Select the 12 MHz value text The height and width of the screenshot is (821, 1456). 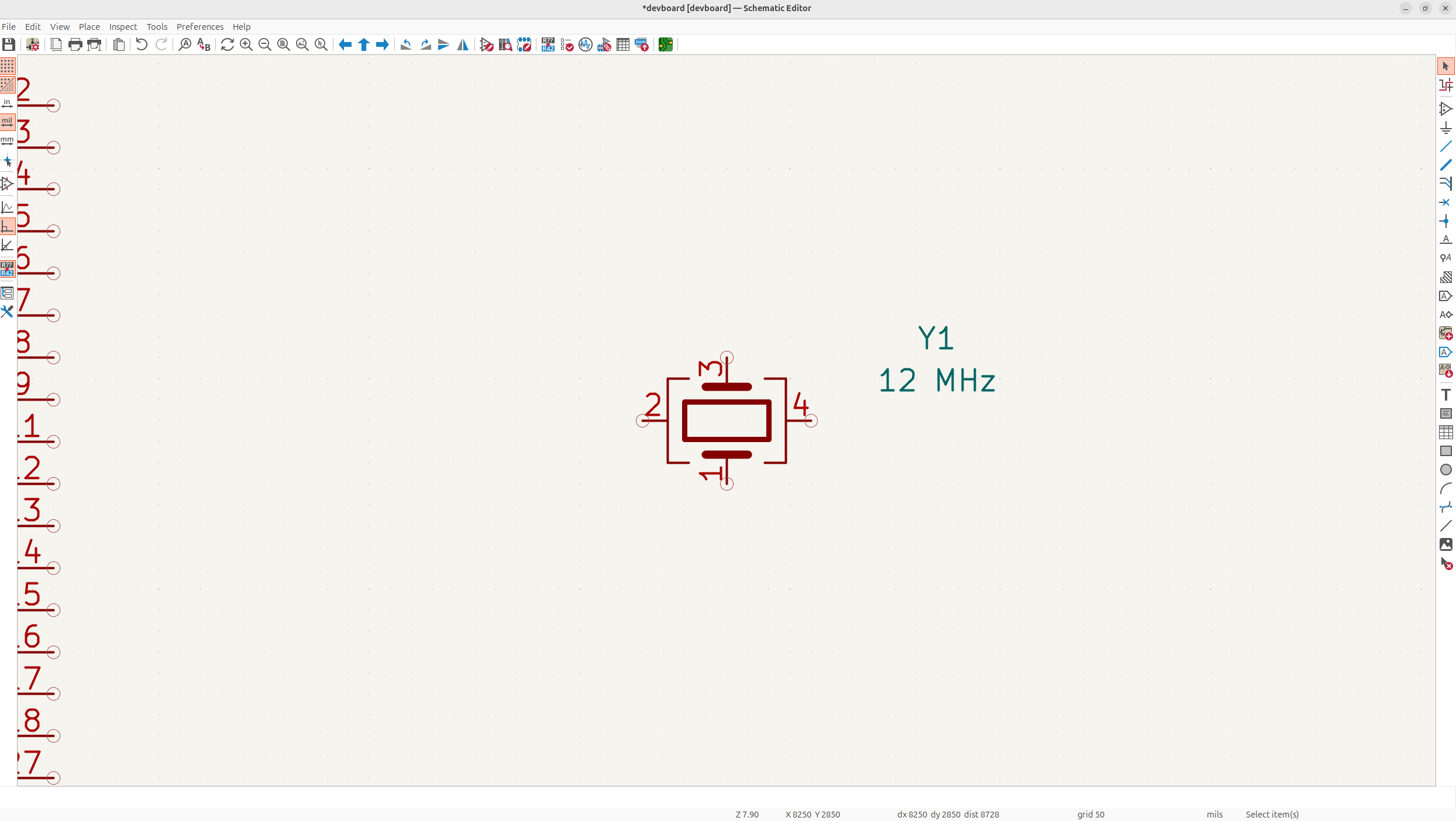point(936,381)
